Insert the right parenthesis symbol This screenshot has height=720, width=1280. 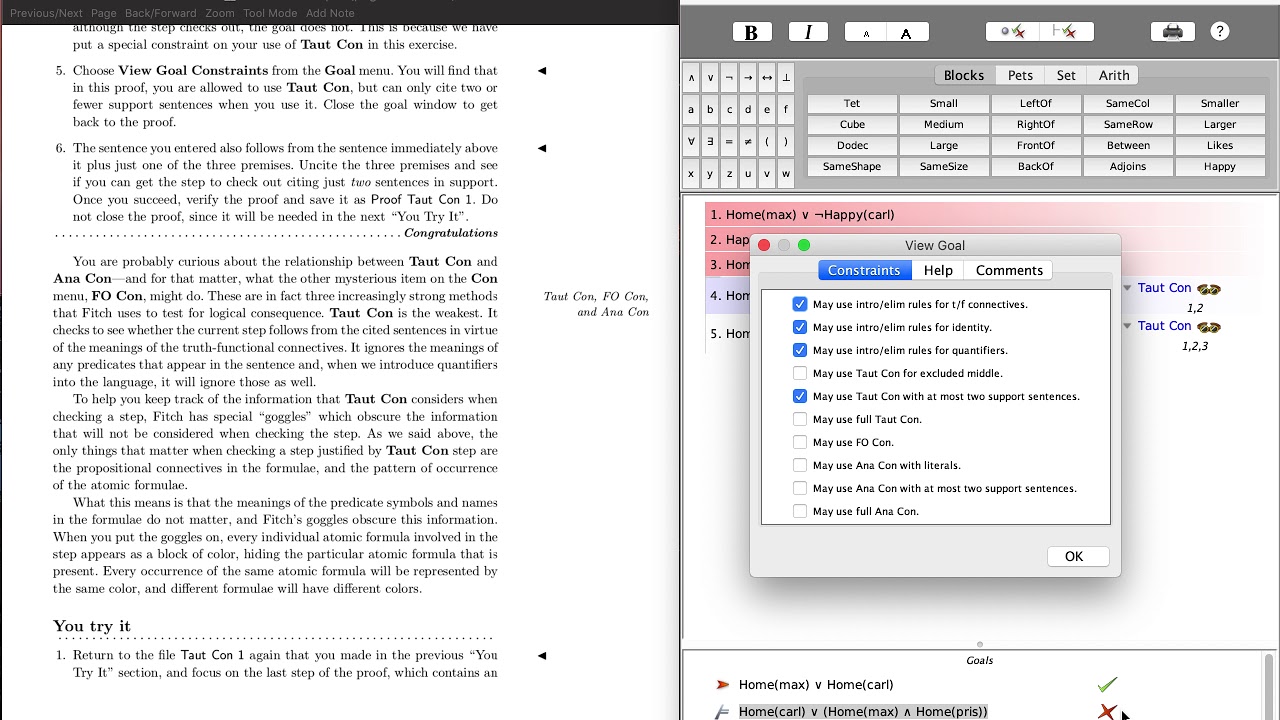point(786,141)
